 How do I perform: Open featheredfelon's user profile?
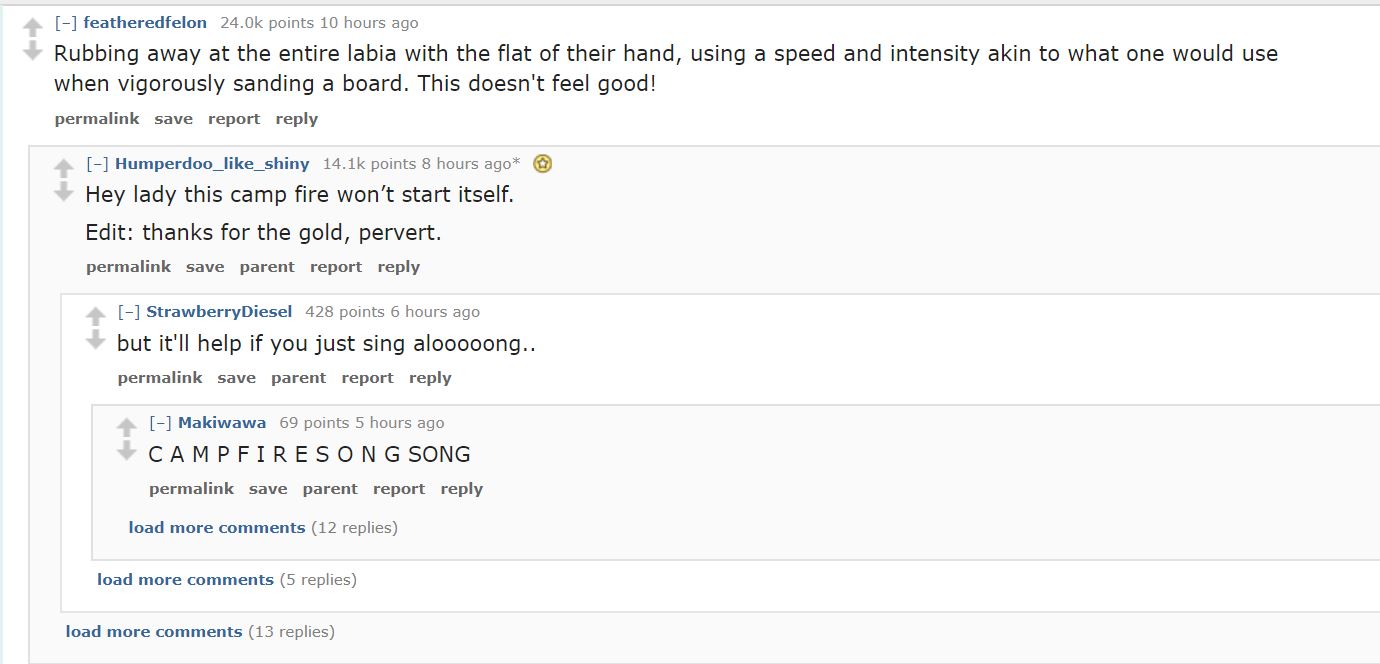pos(145,22)
